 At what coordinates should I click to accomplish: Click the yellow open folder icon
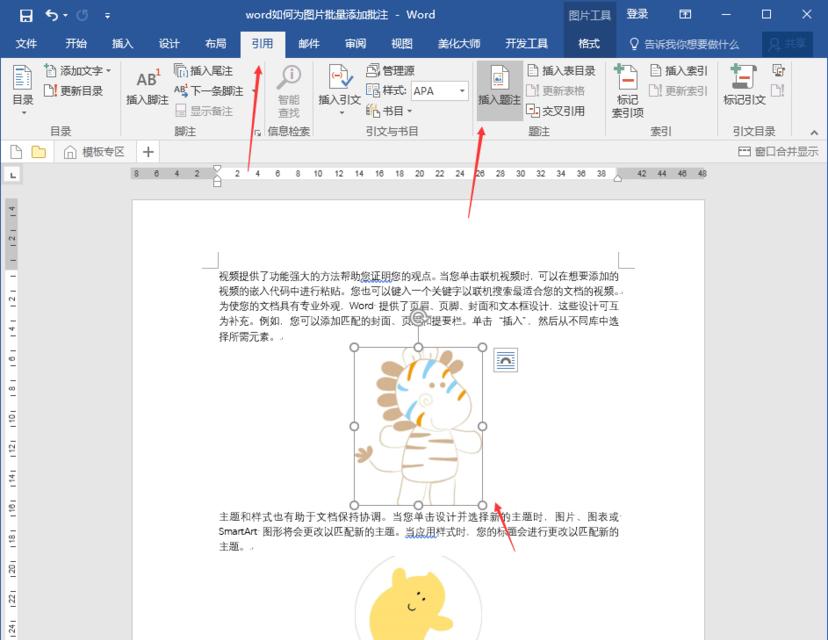(x=39, y=152)
